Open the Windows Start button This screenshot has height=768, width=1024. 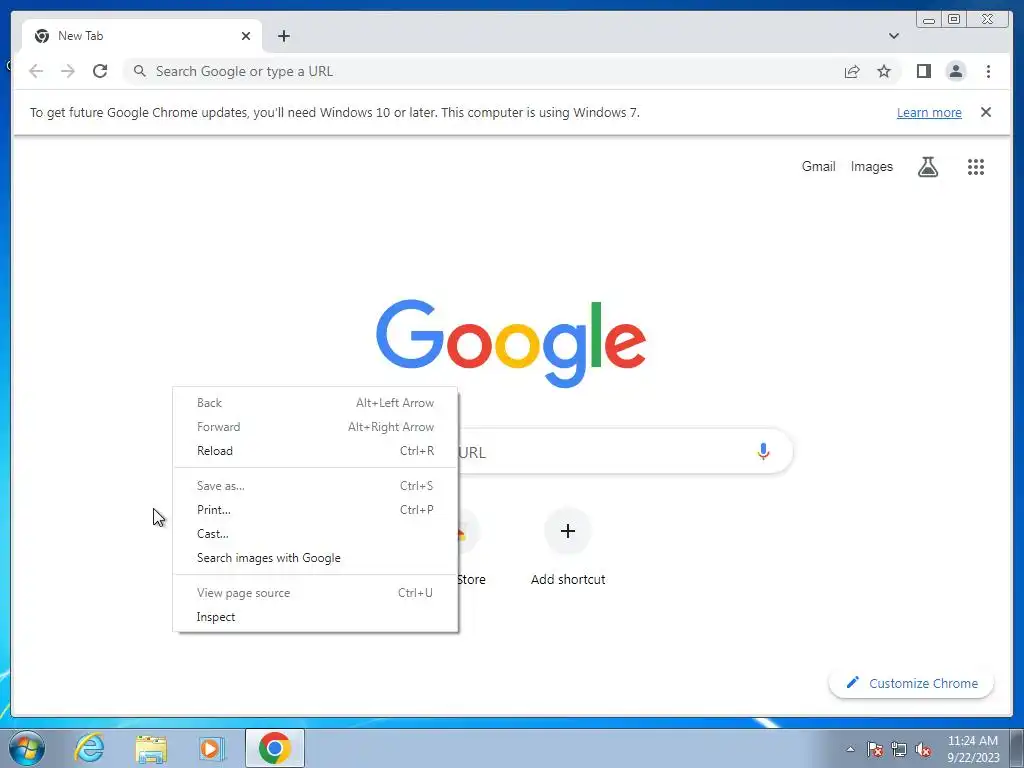pos(27,748)
